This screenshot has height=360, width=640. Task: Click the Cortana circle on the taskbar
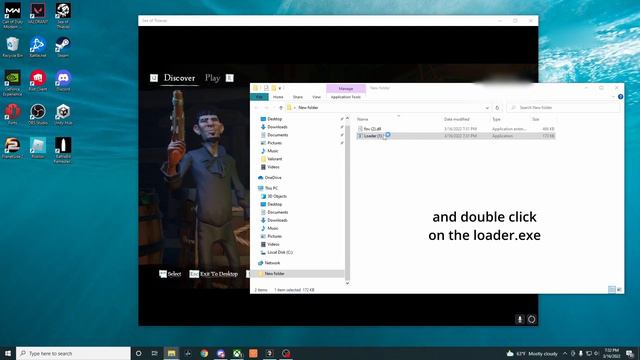[138, 353]
